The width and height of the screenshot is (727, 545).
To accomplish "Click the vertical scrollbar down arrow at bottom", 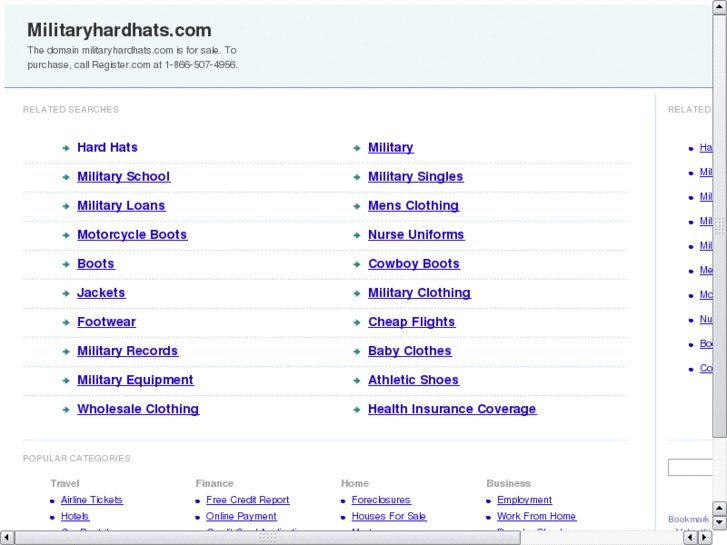I will pos(720,523).
